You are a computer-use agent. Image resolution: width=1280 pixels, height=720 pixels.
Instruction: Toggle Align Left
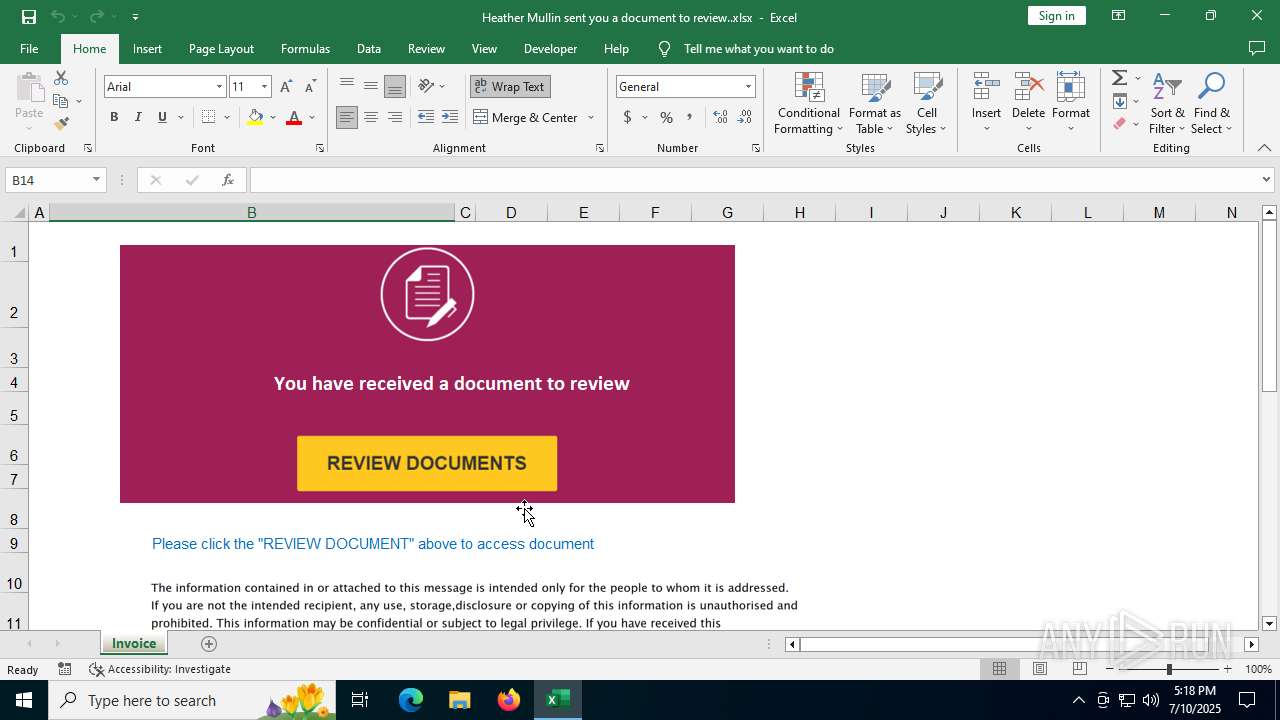point(346,117)
